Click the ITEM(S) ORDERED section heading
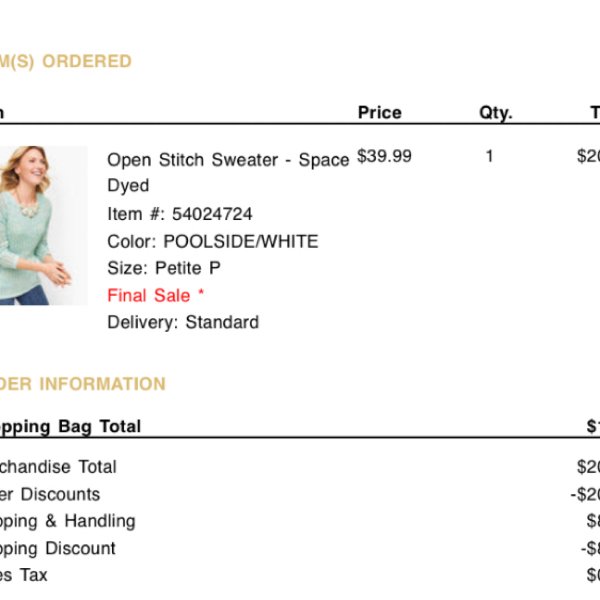 pos(65,61)
